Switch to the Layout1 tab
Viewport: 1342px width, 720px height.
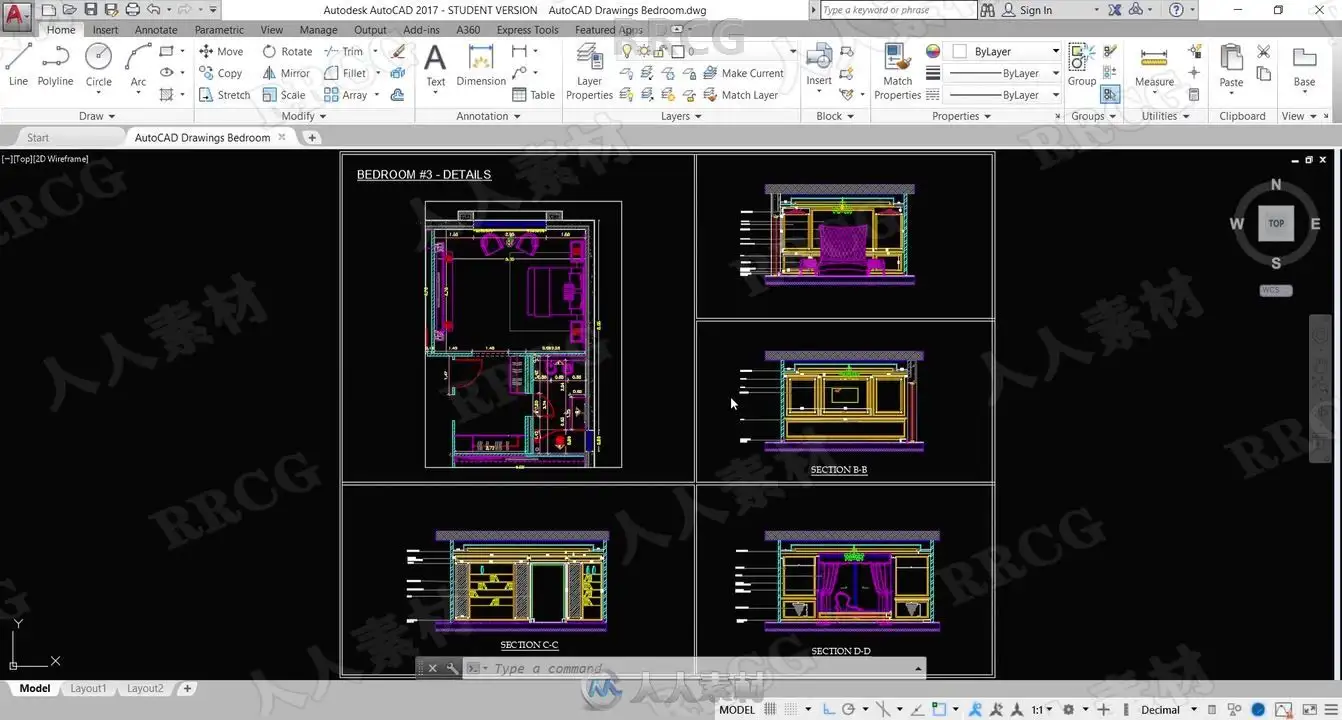[88, 688]
